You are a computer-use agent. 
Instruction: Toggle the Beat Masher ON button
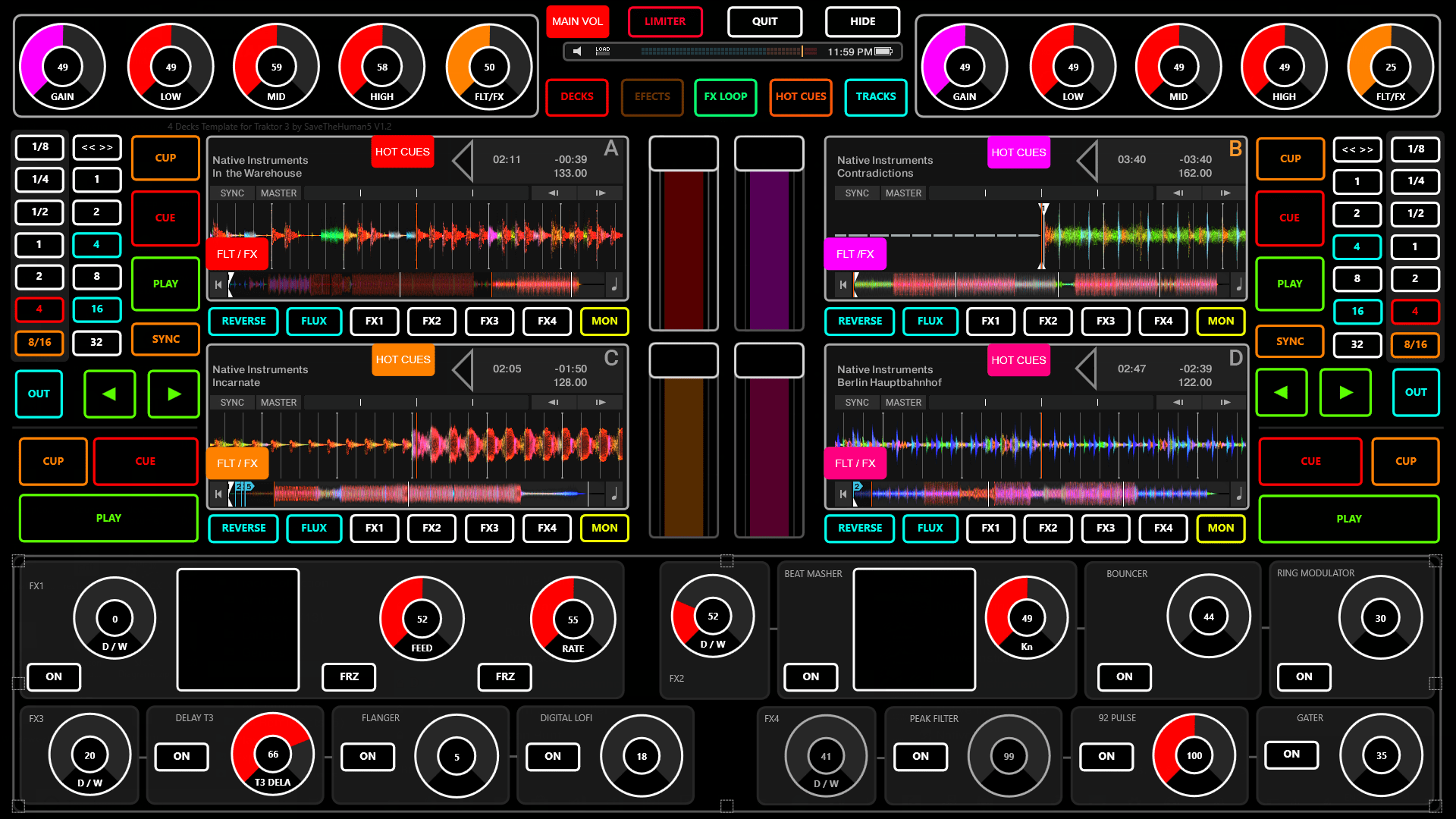[811, 676]
